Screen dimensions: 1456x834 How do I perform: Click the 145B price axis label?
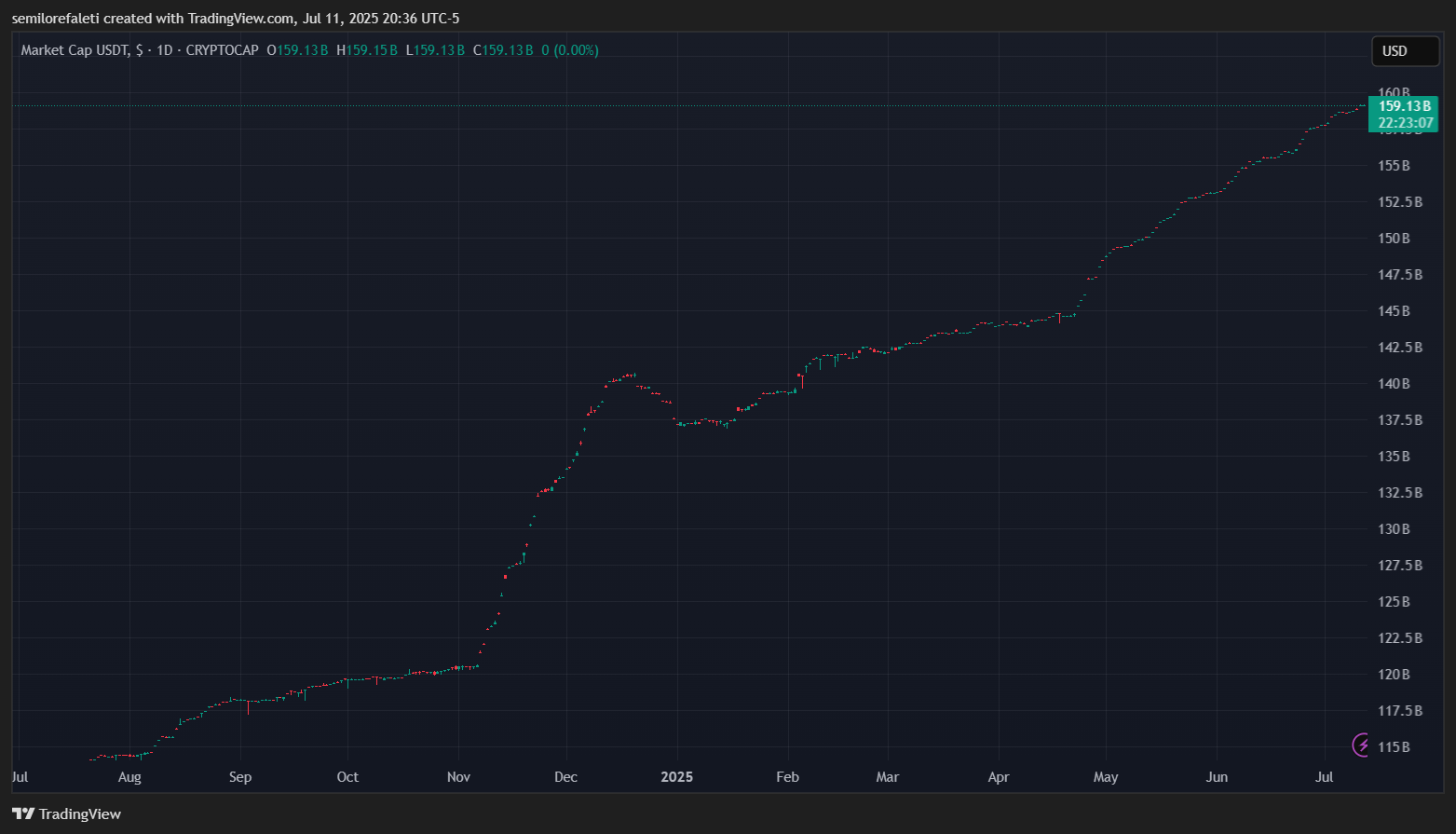[x=1394, y=311]
